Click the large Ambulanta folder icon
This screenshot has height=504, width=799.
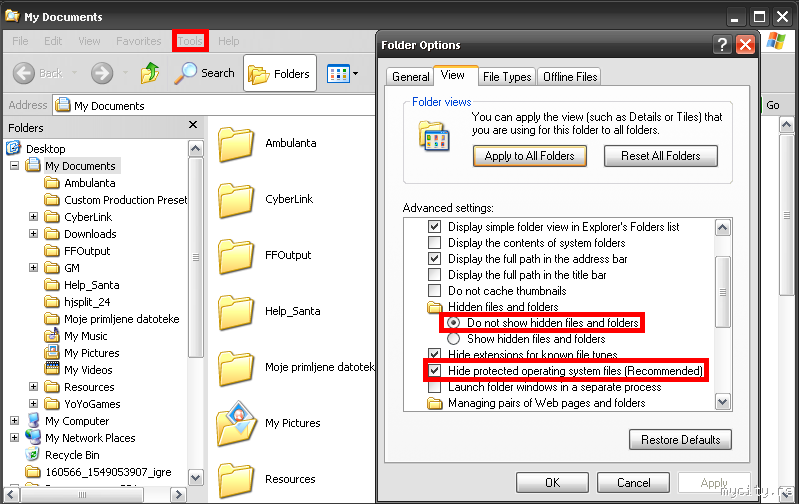coord(235,144)
